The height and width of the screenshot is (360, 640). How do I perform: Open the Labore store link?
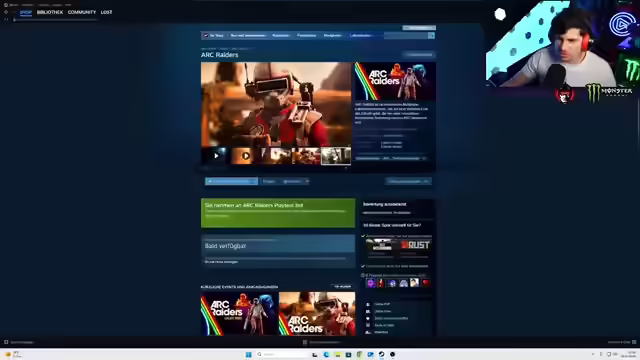coord(360,36)
